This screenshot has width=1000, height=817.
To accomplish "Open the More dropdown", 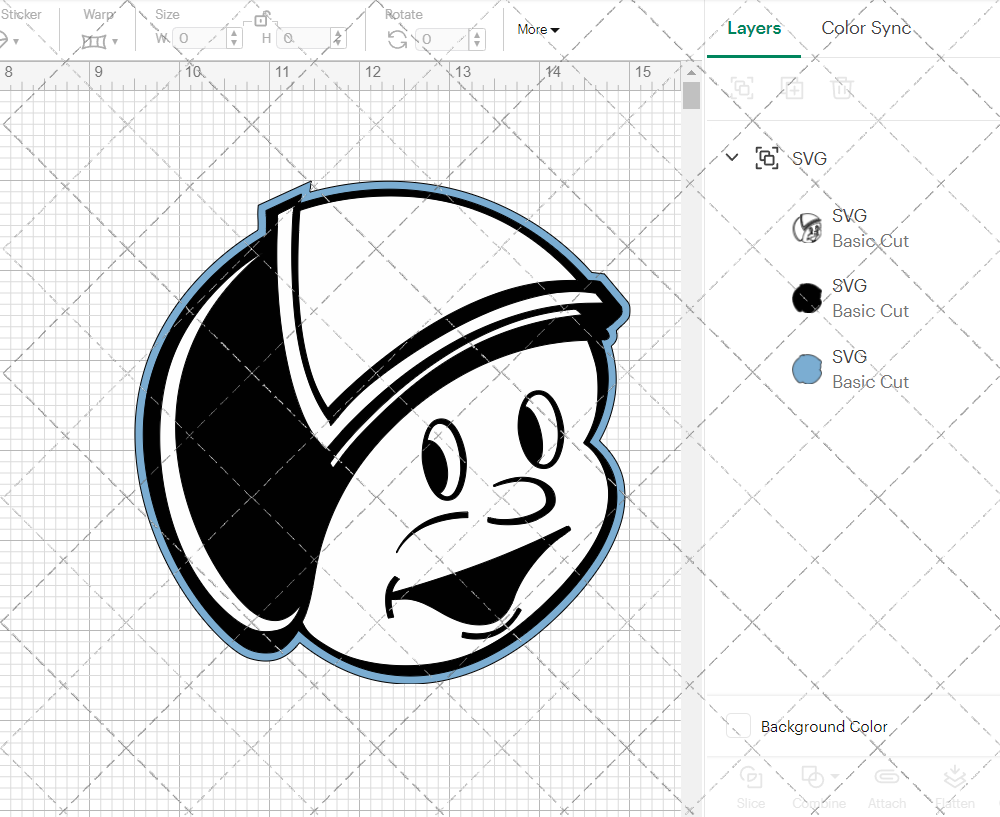I will pyautogui.click(x=537, y=30).
